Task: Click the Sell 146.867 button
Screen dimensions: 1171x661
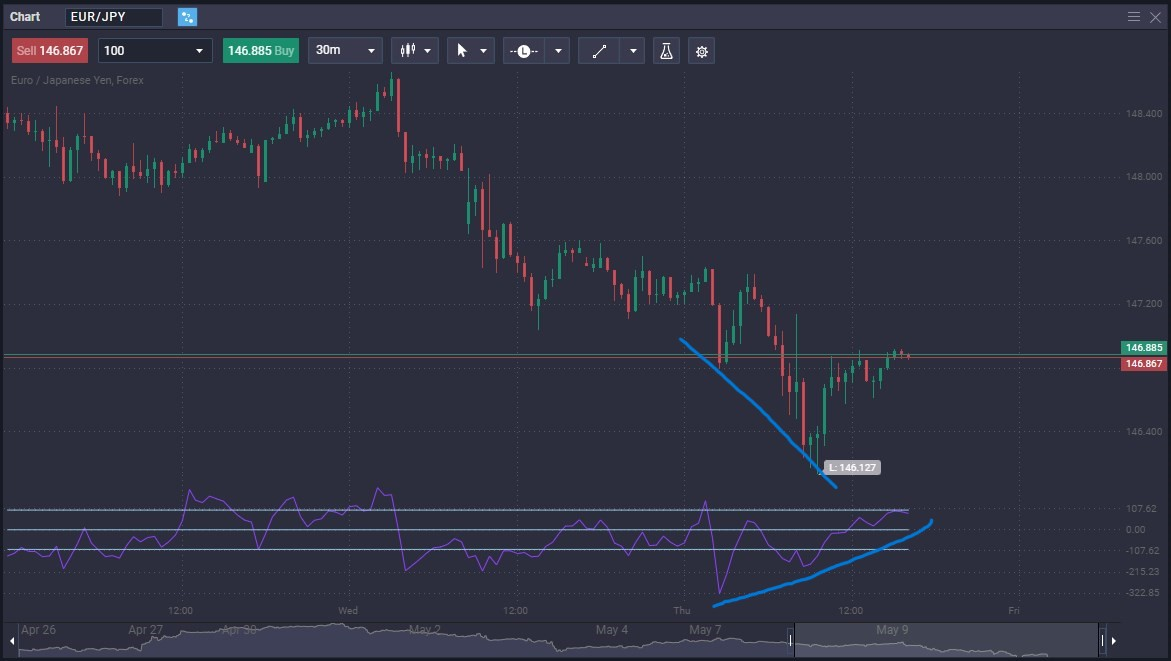Action: [49, 50]
